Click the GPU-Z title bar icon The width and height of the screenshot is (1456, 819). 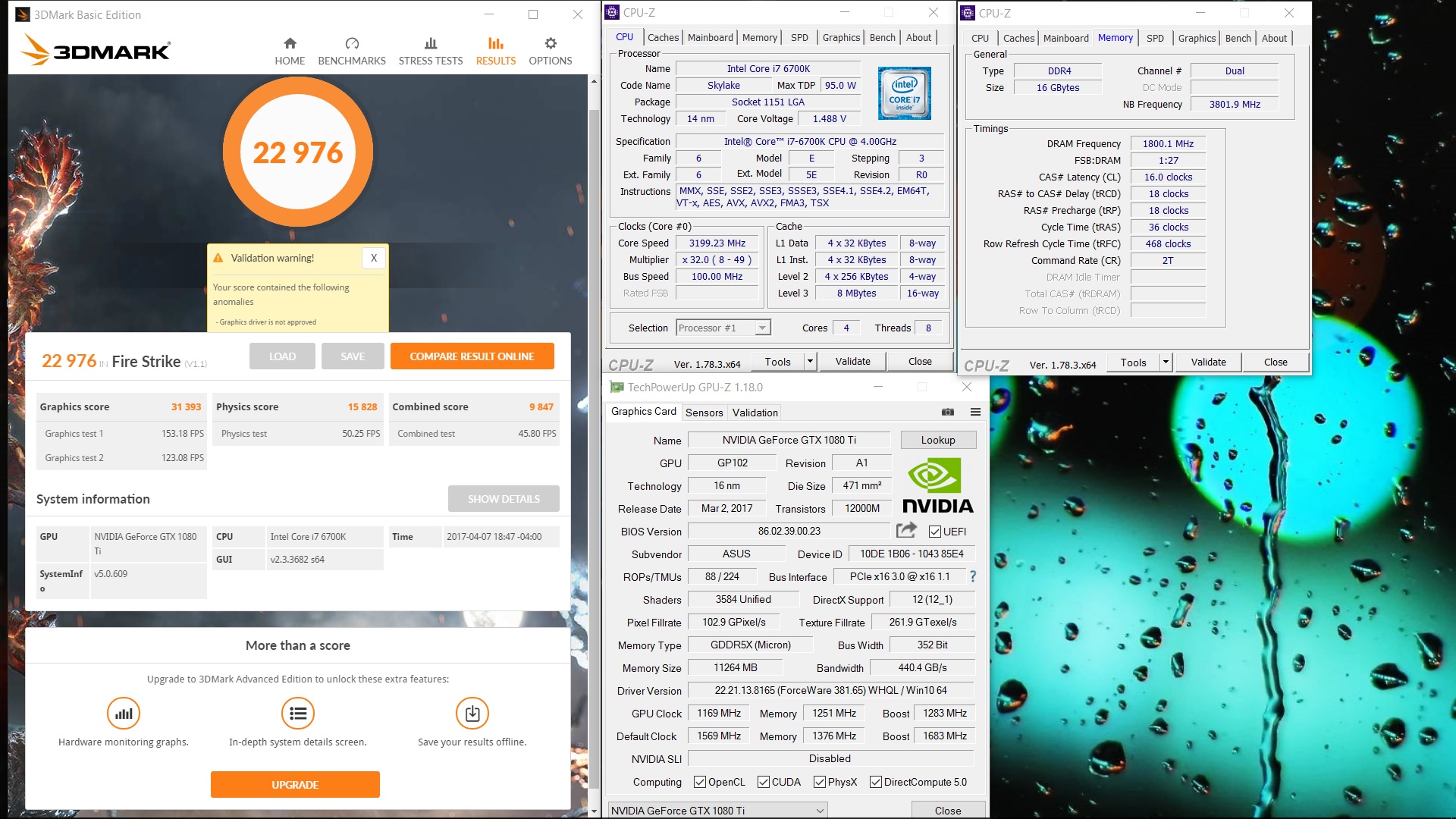point(617,388)
